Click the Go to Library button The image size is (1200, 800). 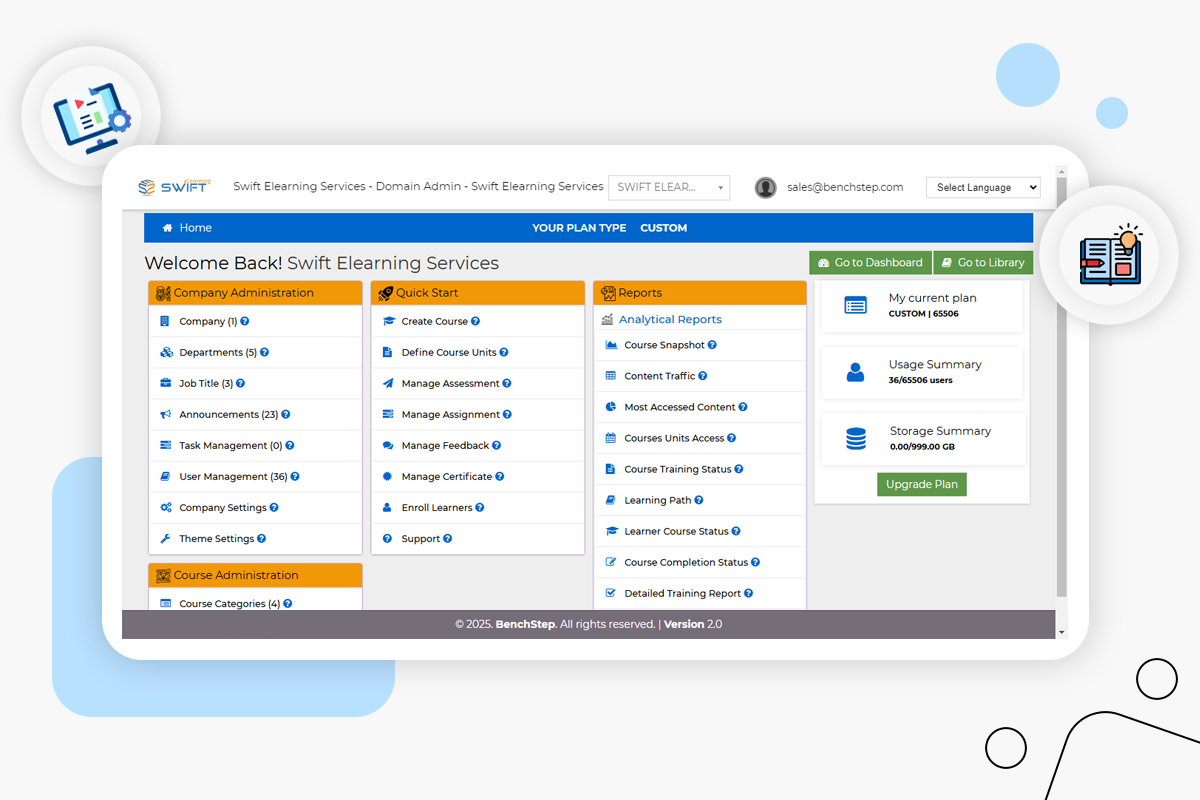click(983, 263)
